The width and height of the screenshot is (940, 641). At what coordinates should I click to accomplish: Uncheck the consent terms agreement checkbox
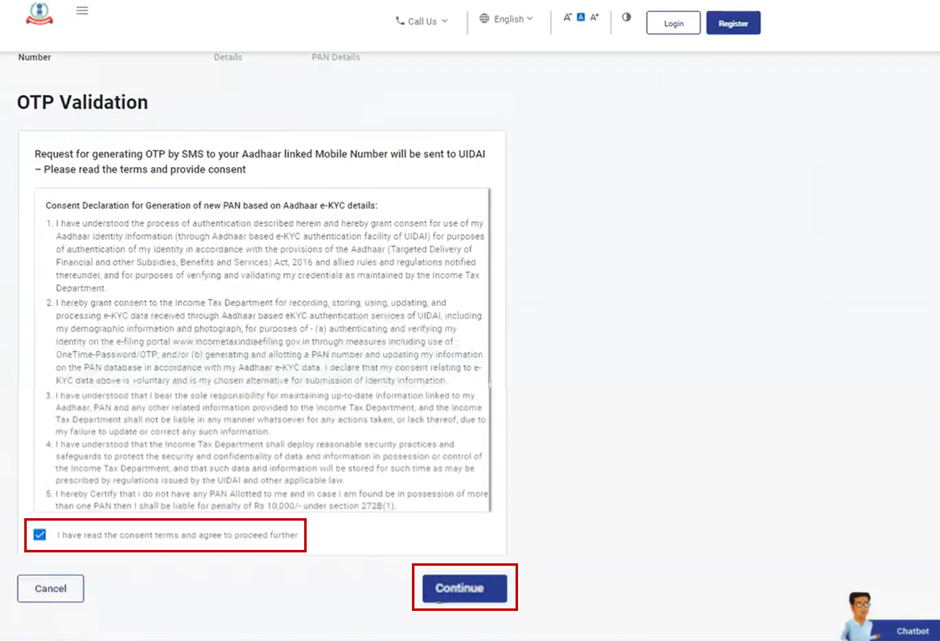[40, 535]
